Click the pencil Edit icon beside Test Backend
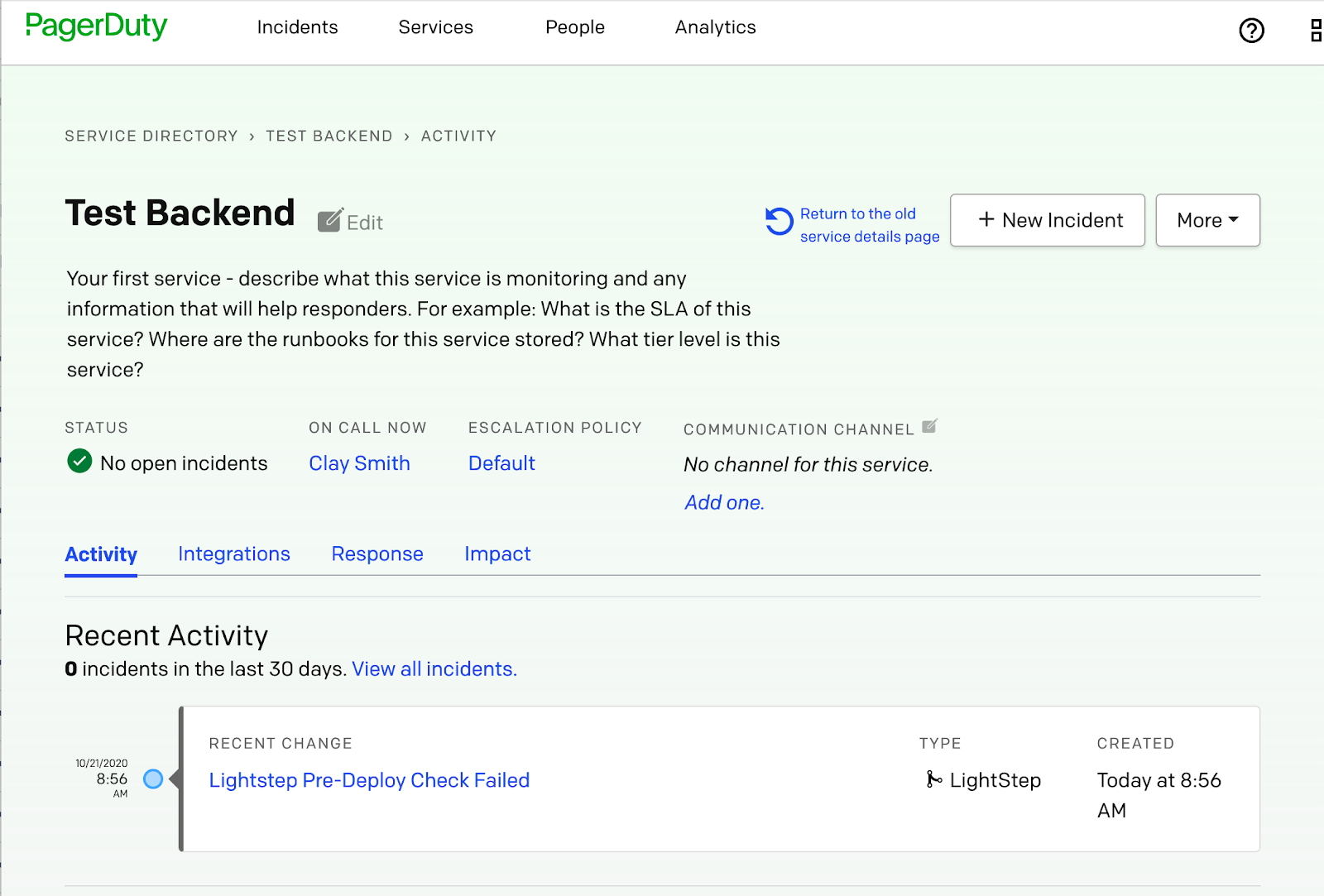This screenshot has width=1324, height=896. click(x=330, y=221)
